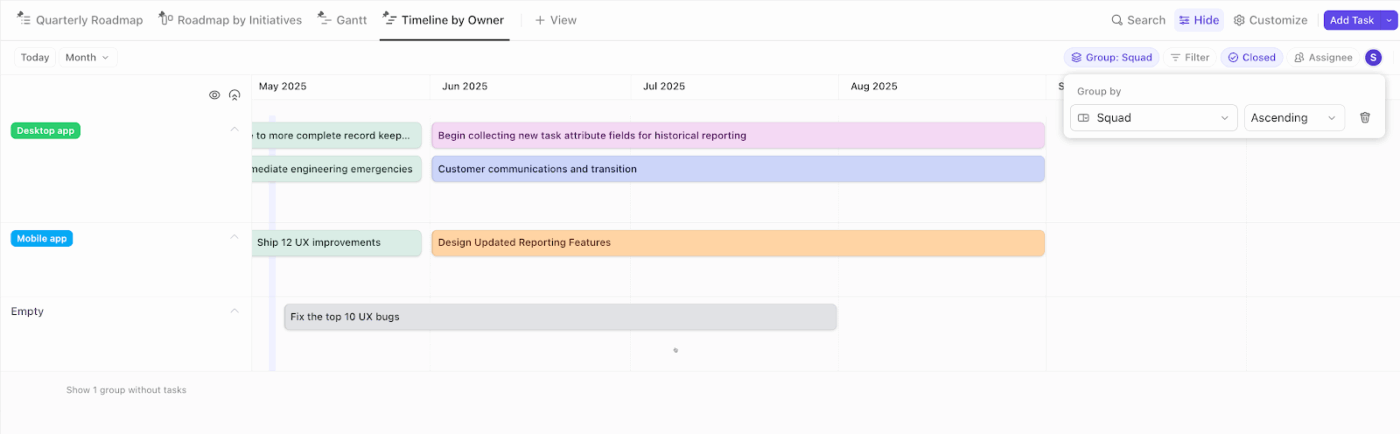1400x434 pixels.
Task: Click the collapse-all groups icon
Action: click(x=235, y=95)
